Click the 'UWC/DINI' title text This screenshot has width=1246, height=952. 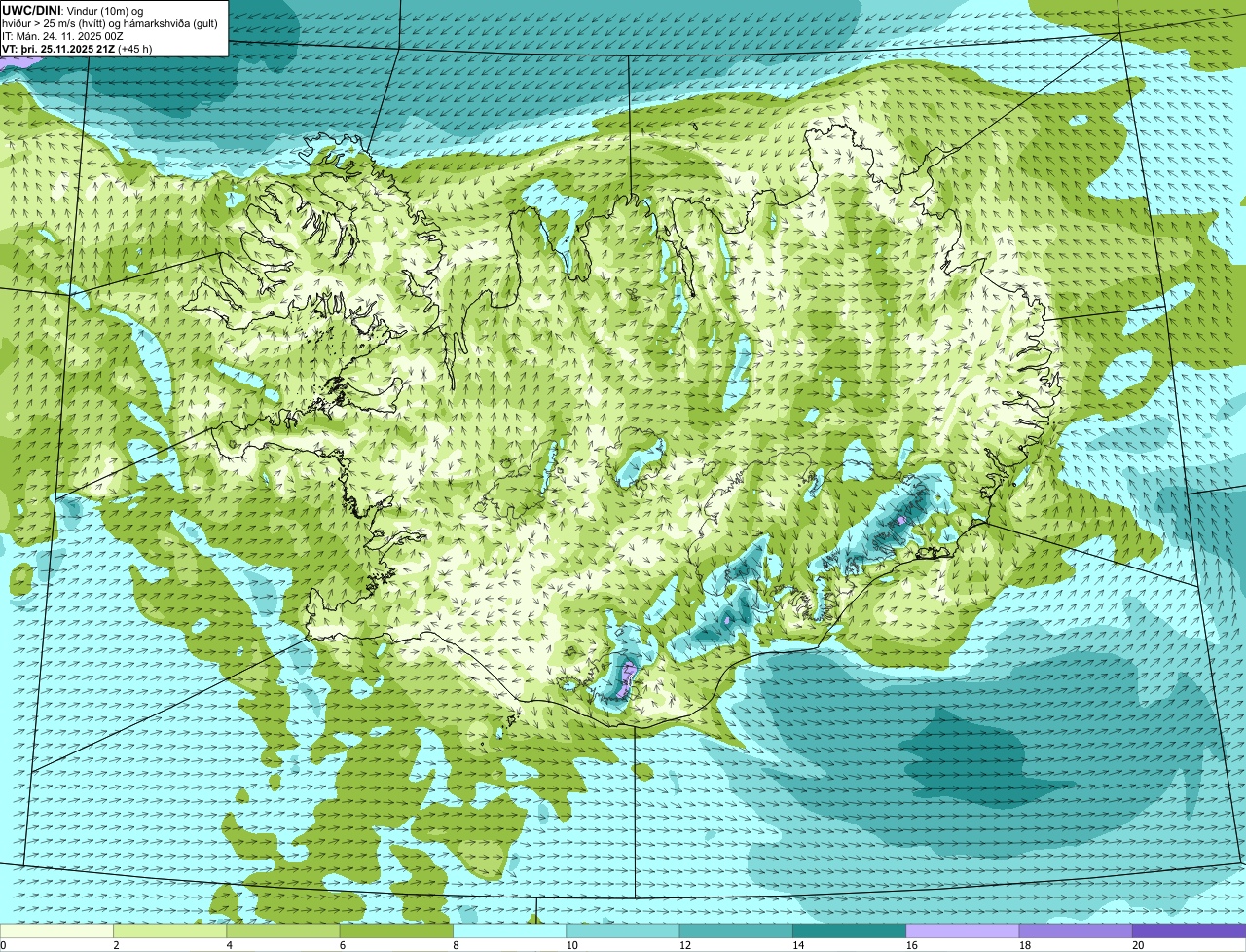coord(31,10)
